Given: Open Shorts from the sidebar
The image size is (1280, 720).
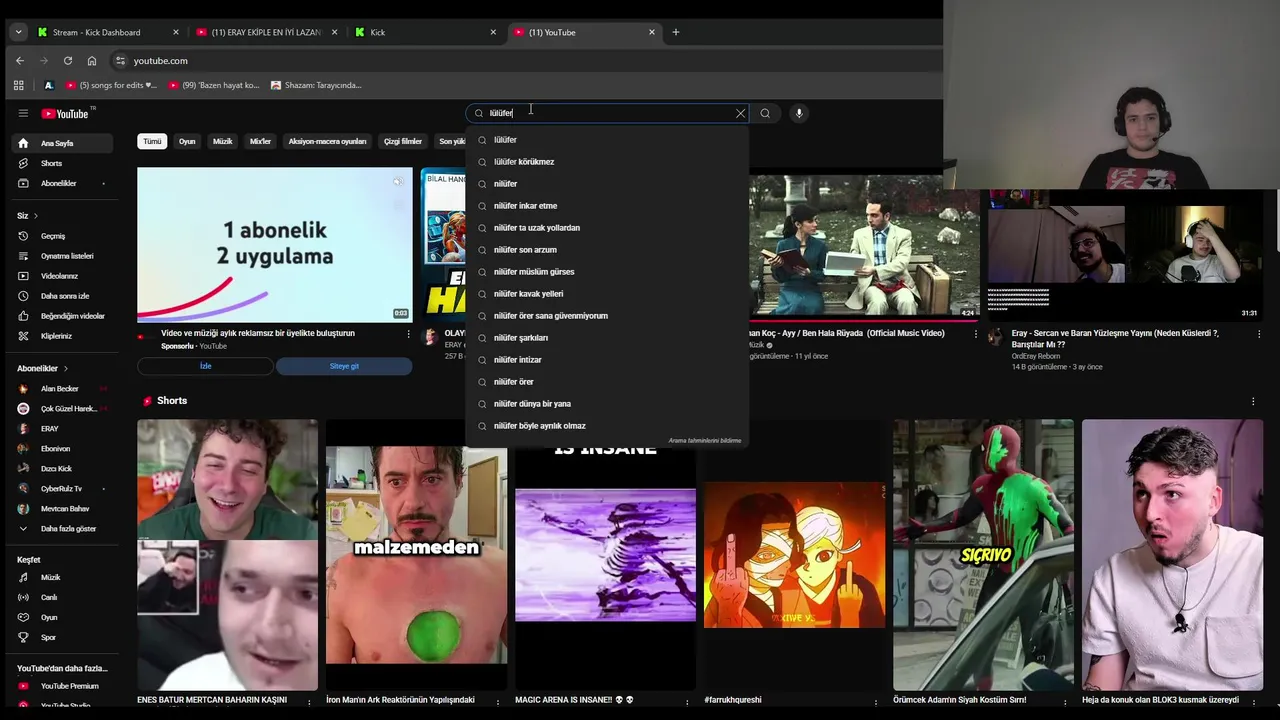Looking at the screenshot, I should coord(64,163).
